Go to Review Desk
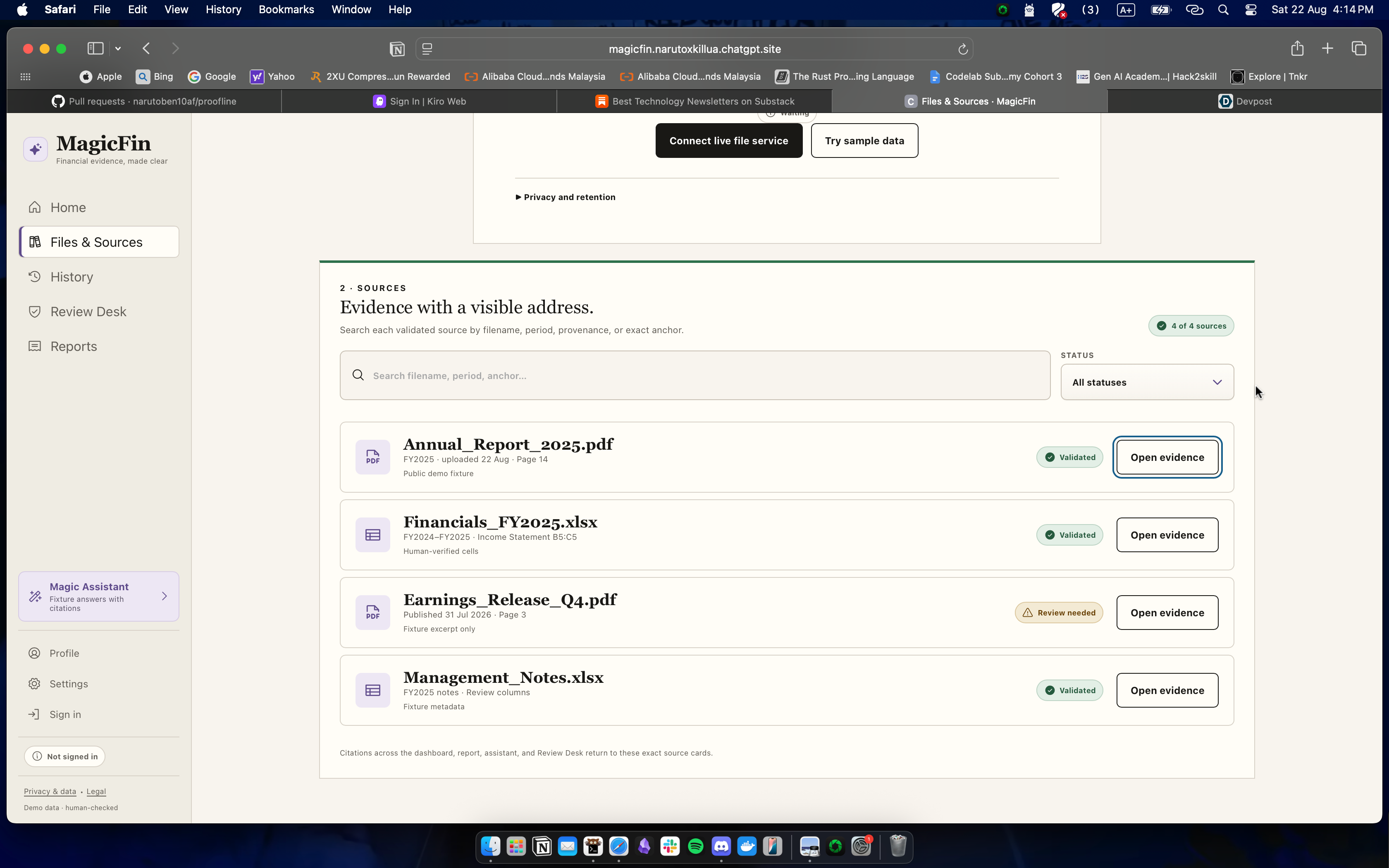The height and width of the screenshot is (868, 1389). point(99,311)
